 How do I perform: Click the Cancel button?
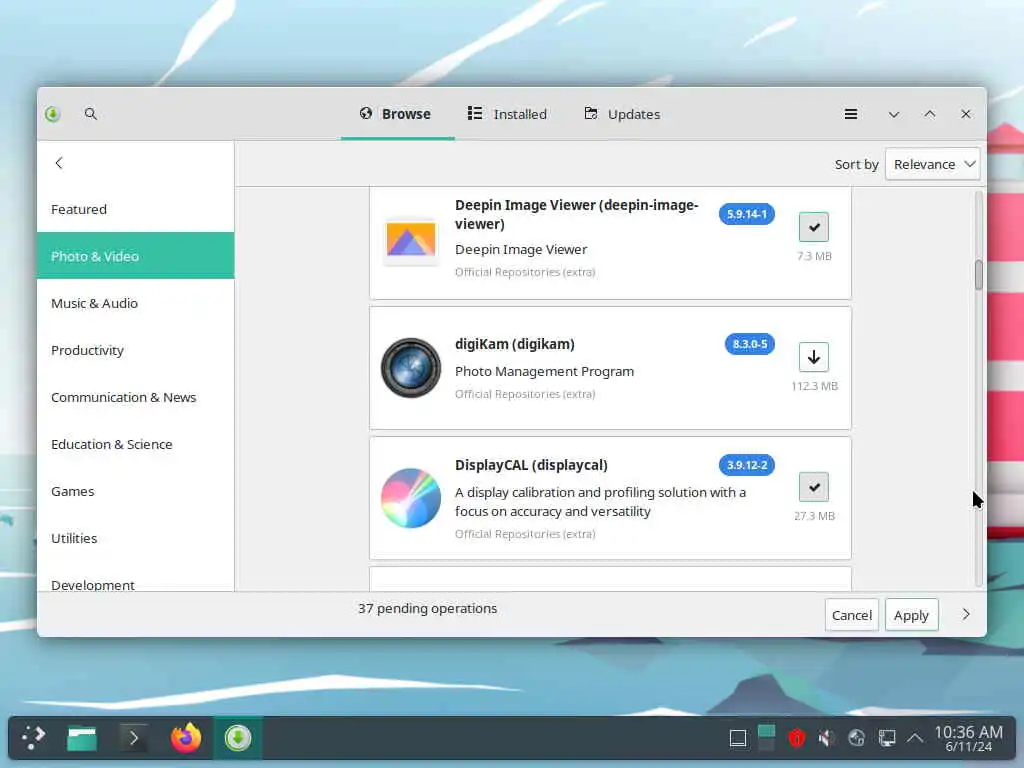coord(852,615)
